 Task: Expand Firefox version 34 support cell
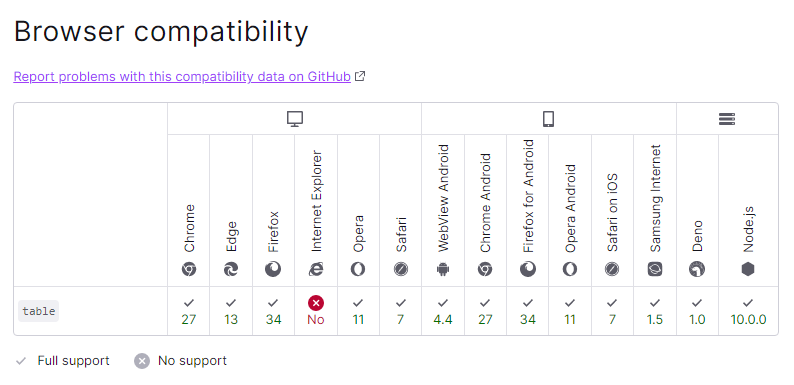(273, 311)
